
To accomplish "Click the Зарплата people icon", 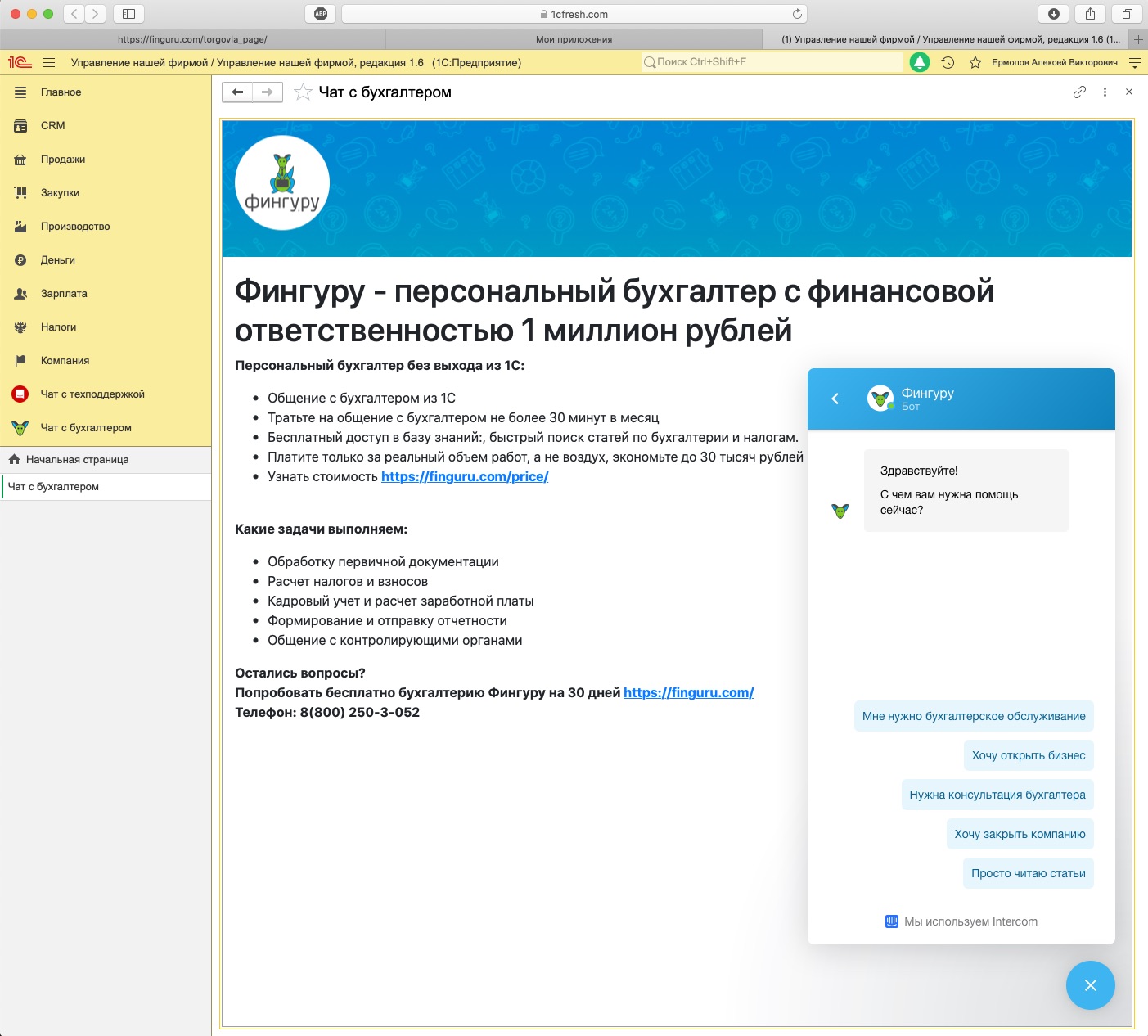I will click(20, 294).
